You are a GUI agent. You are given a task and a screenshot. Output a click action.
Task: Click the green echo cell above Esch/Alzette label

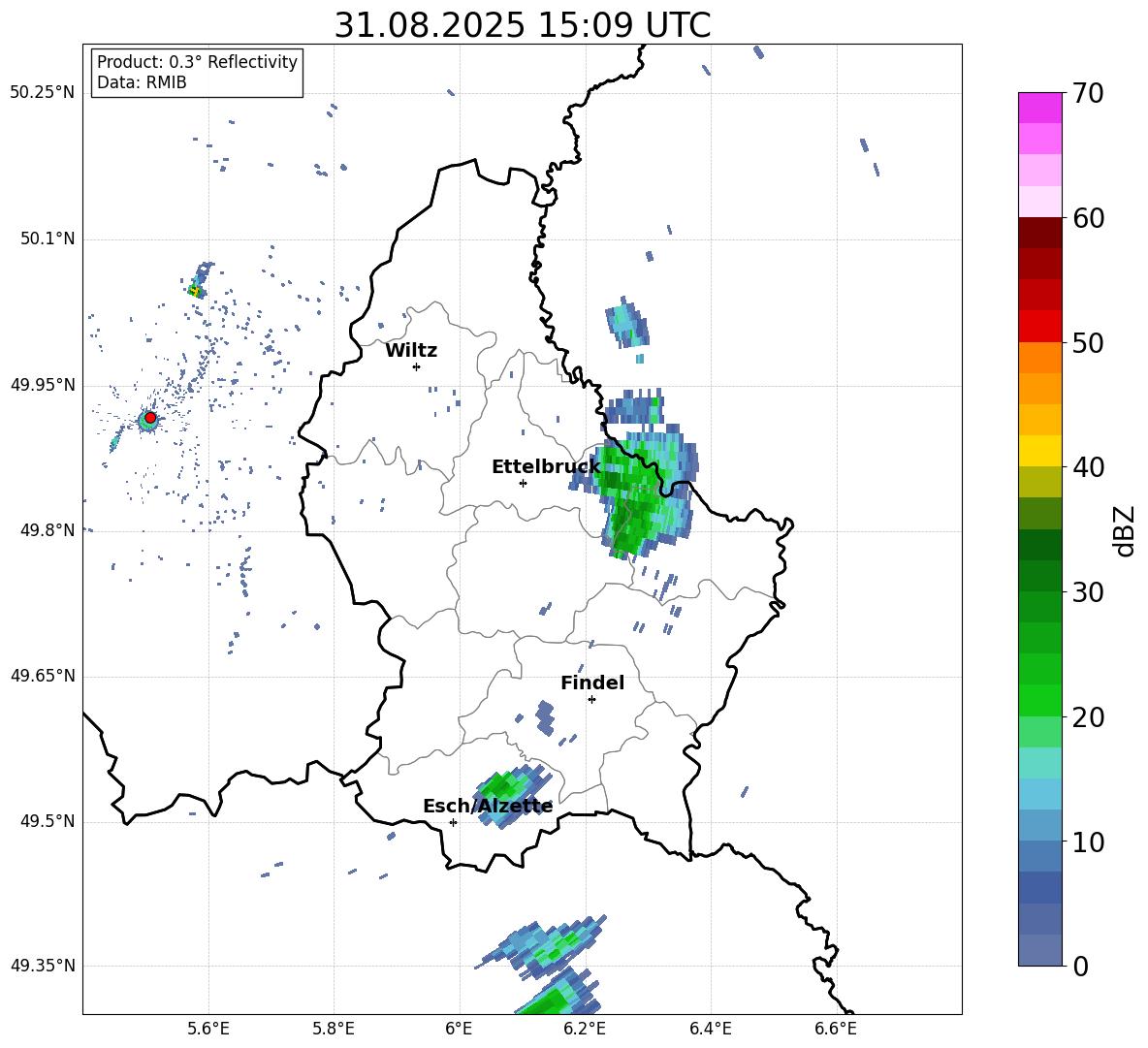(x=511, y=794)
